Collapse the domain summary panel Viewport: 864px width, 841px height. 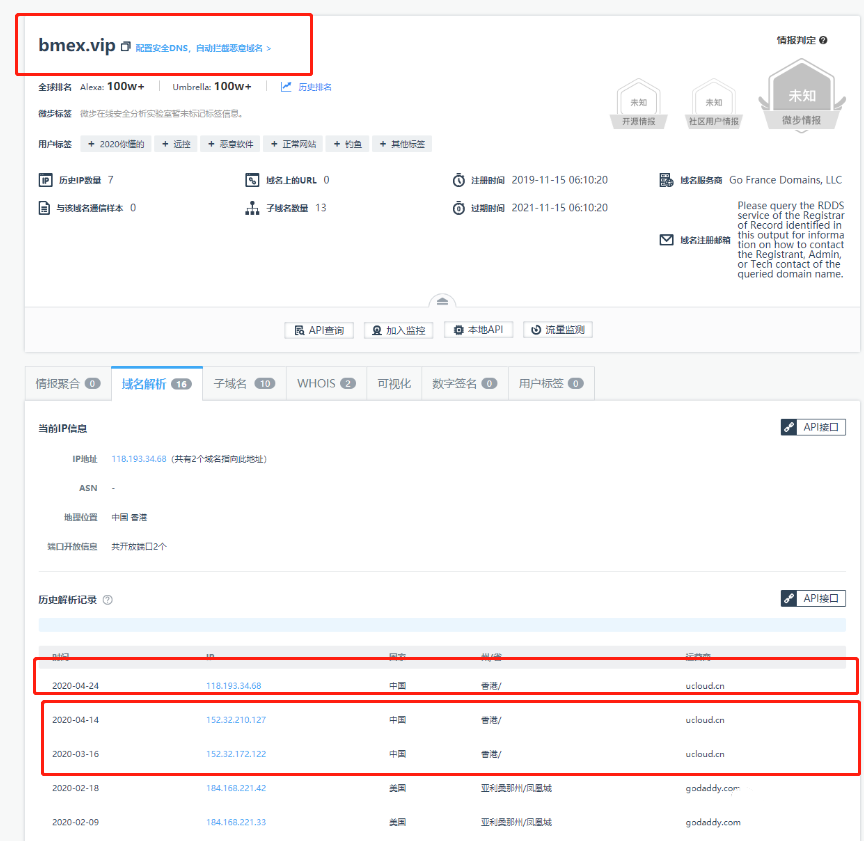coord(445,302)
